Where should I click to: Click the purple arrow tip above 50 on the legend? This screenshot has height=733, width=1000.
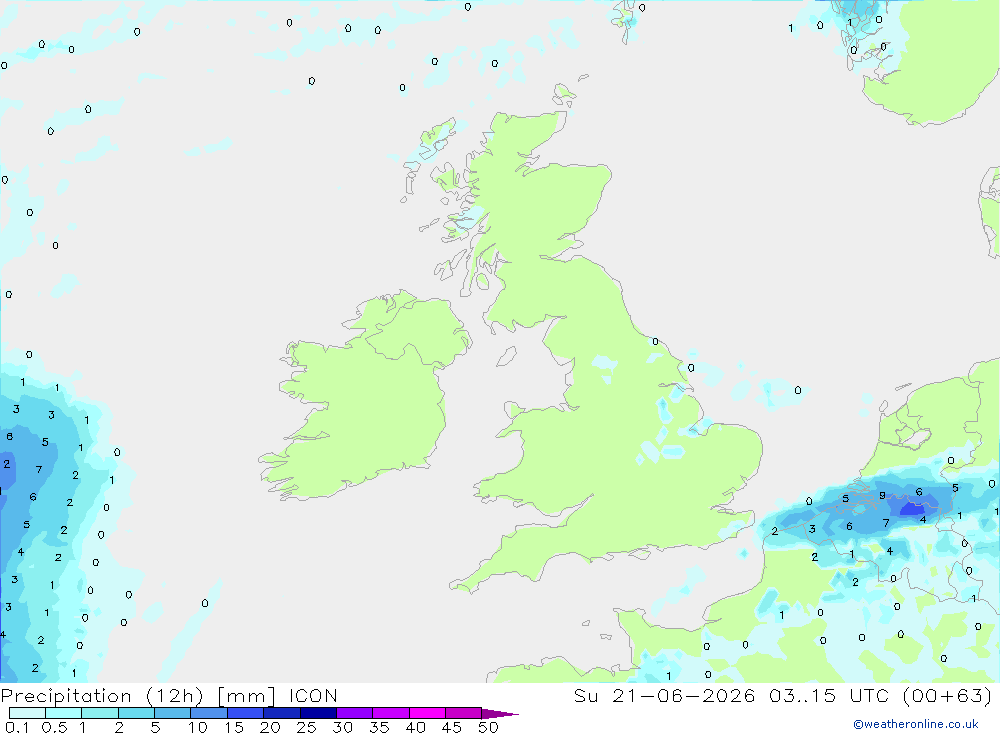(500, 714)
